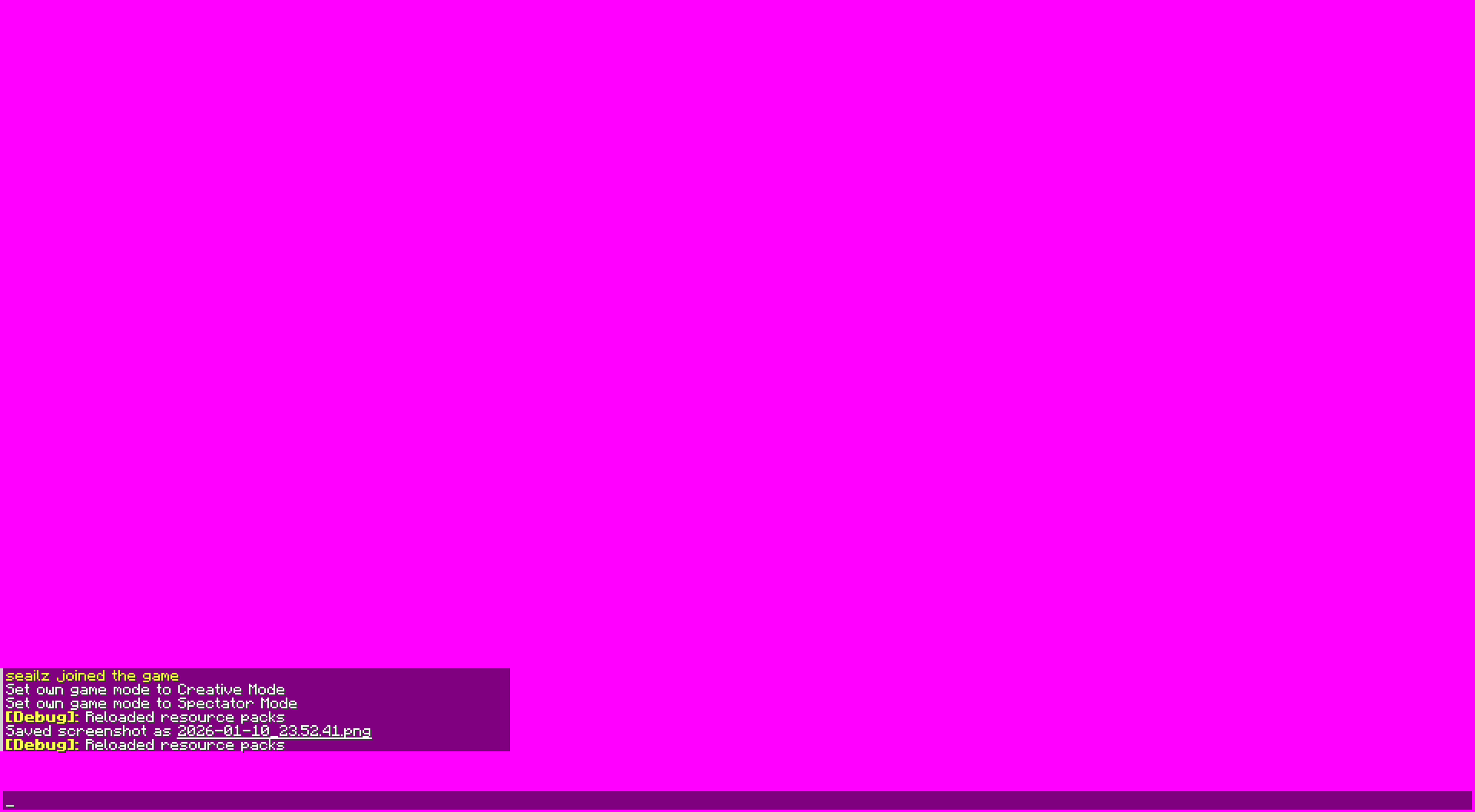Select the 'seailz joined the game' message
Screen dimensions: 1475x812
(x=91, y=675)
